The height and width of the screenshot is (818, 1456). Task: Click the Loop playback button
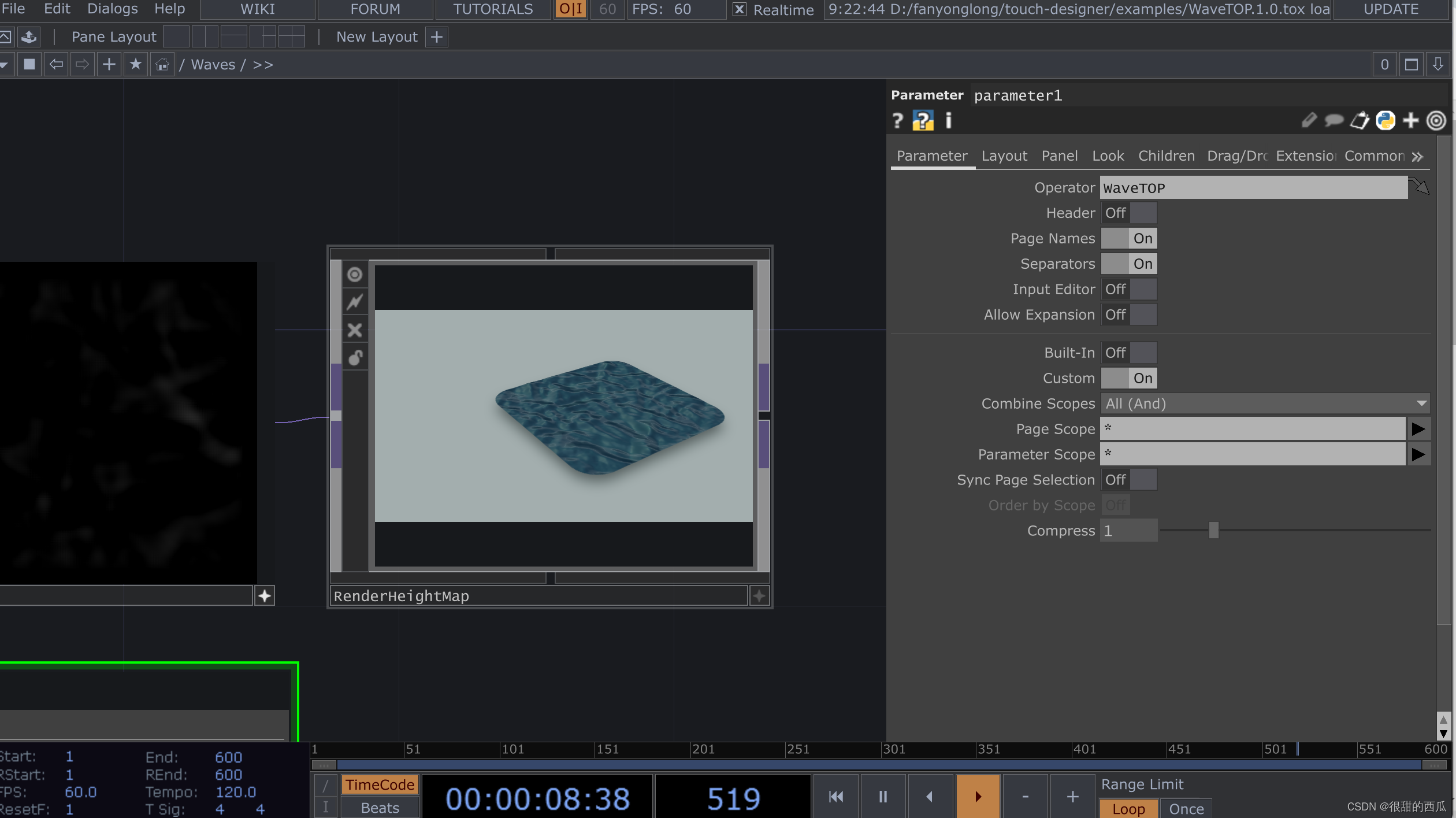(x=1126, y=808)
